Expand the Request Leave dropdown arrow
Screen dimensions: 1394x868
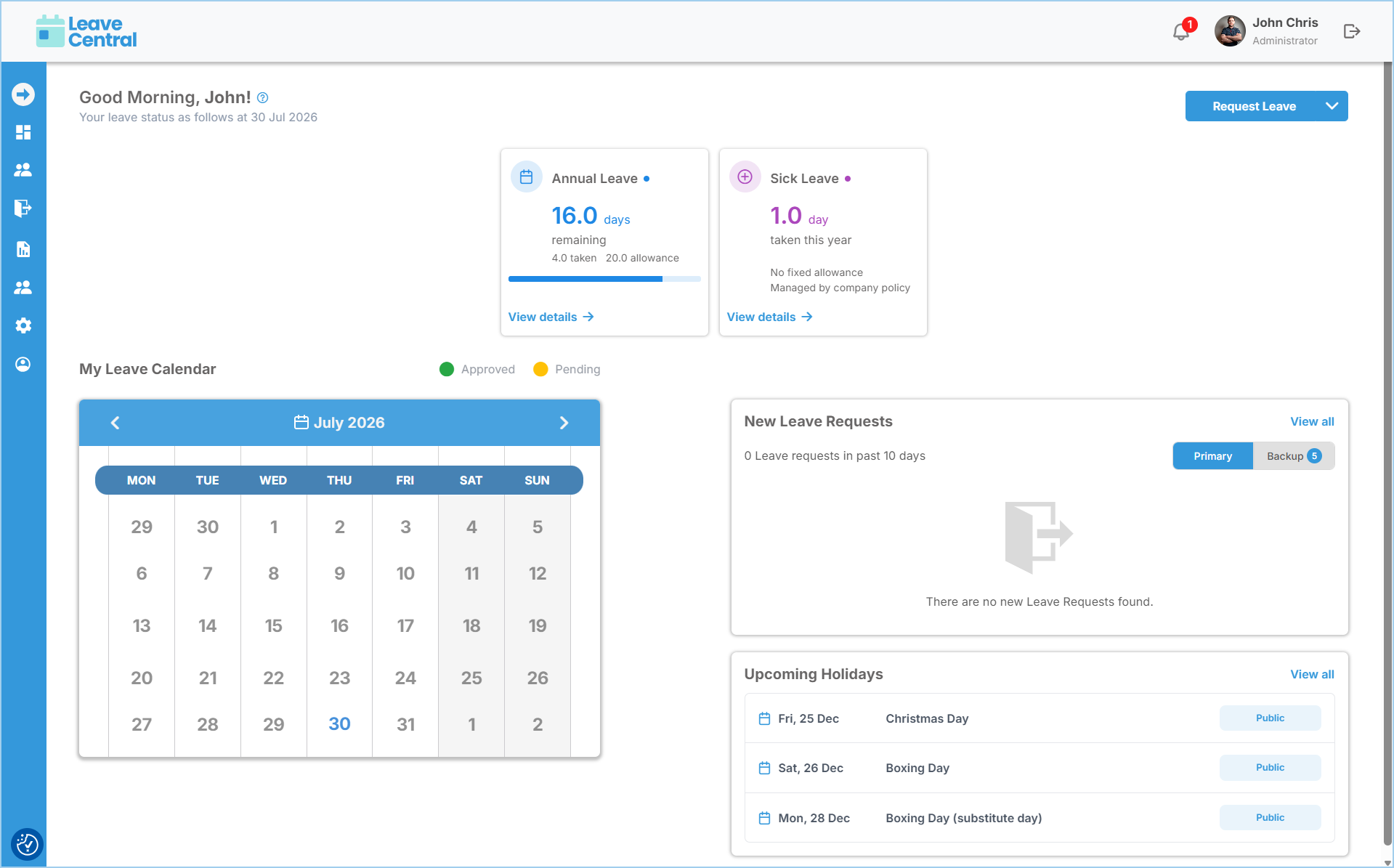pos(1332,106)
